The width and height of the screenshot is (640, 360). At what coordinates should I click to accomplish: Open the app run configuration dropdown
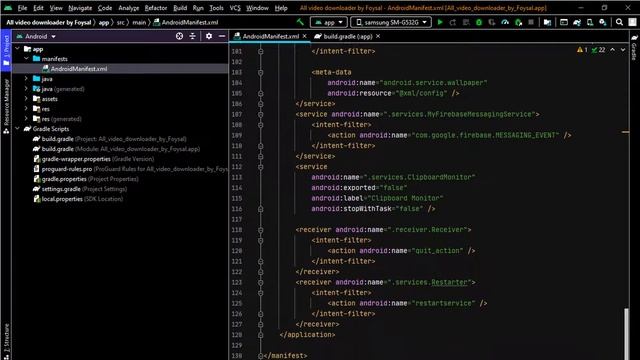click(x=329, y=22)
